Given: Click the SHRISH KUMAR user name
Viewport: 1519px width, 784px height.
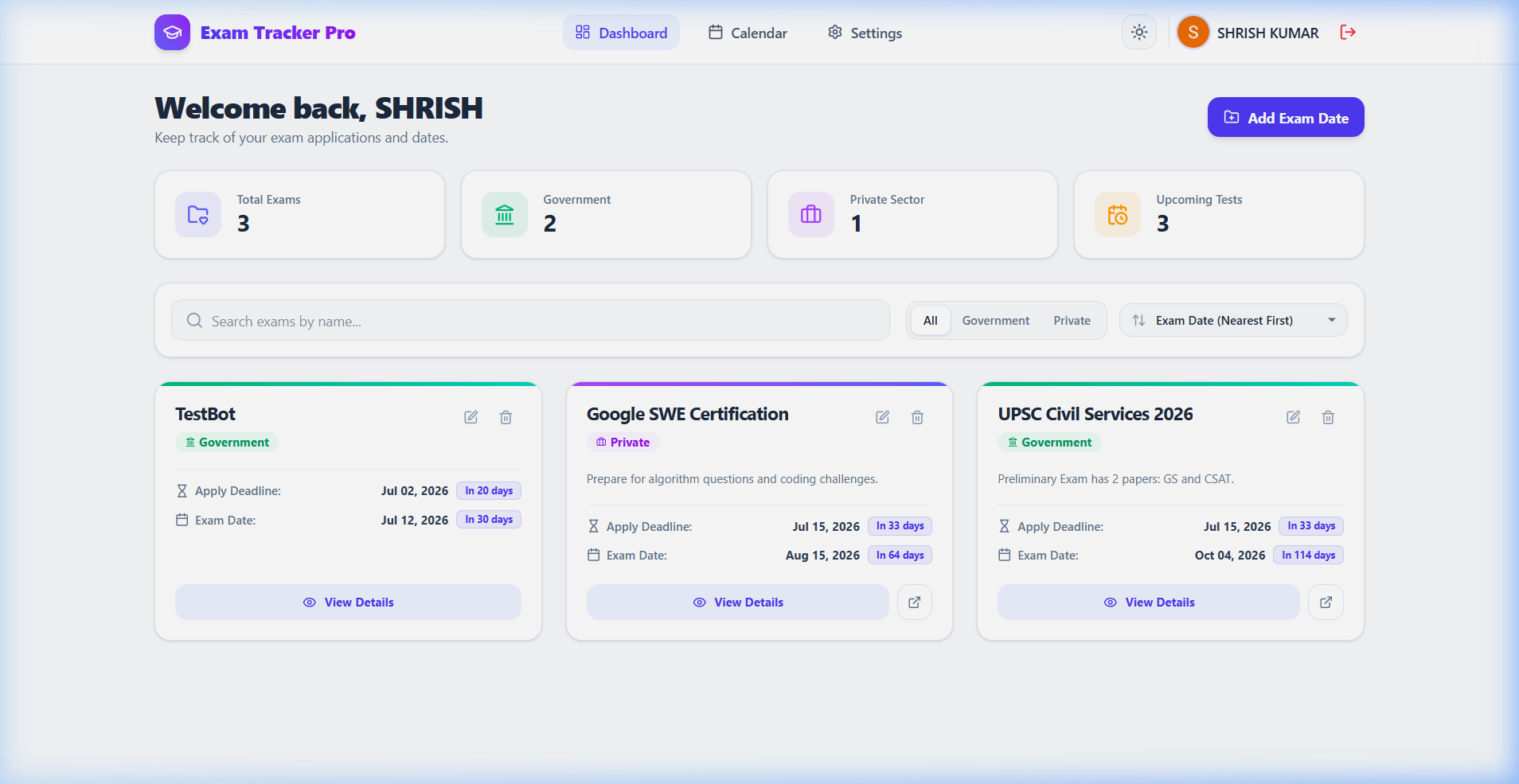Looking at the screenshot, I should pyautogui.click(x=1267, y=33).
